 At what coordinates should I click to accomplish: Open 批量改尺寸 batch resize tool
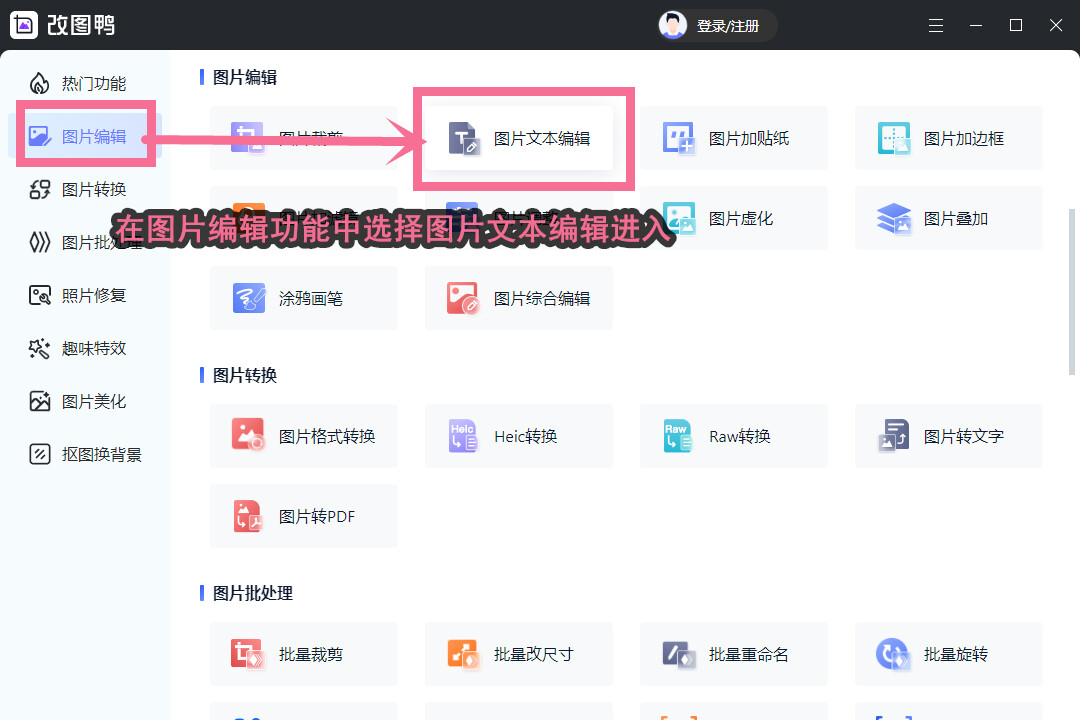(519, 653)
